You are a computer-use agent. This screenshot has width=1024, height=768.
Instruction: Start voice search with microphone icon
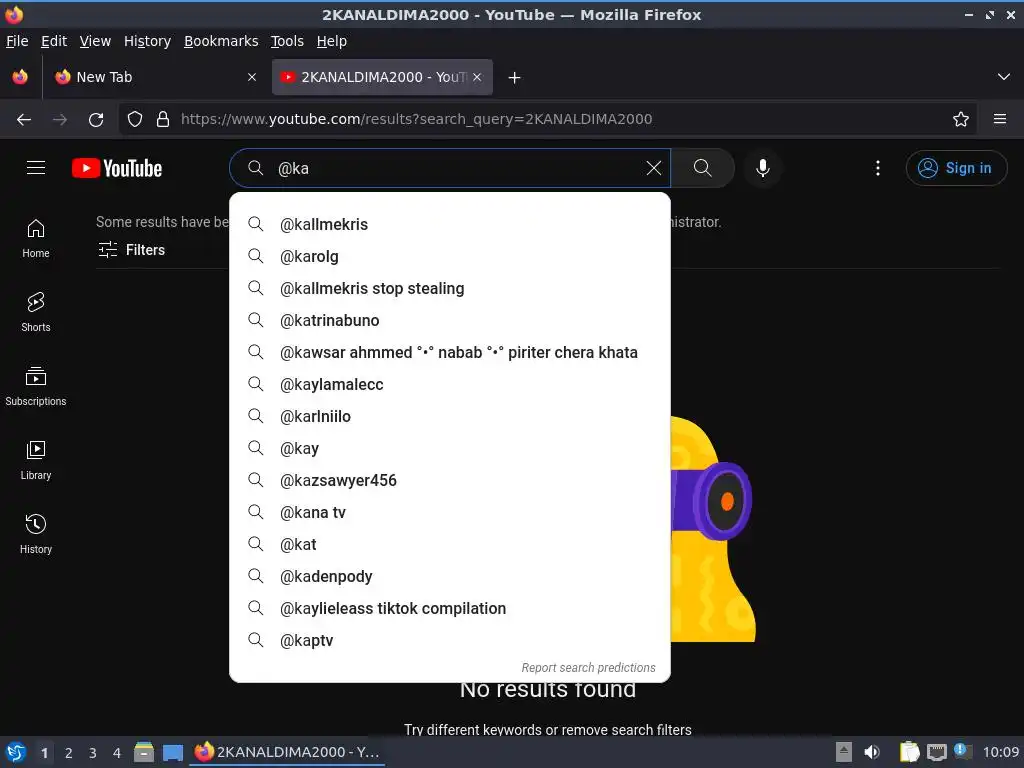[762, 168]
